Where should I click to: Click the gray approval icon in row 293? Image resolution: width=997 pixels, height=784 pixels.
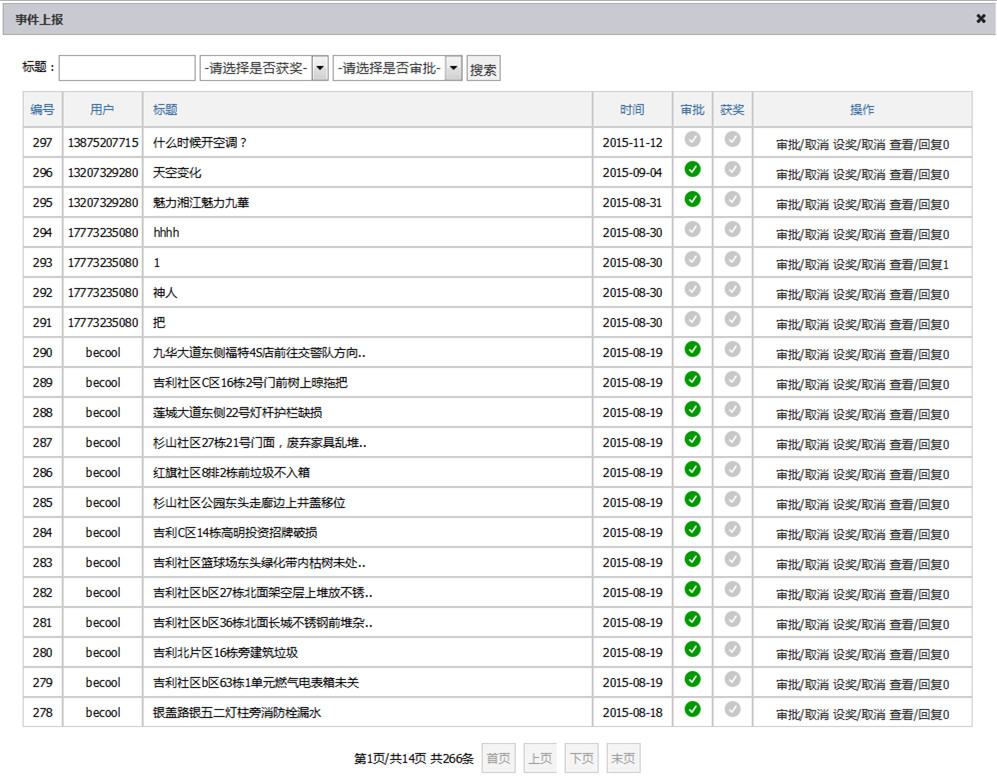point(692,260)
